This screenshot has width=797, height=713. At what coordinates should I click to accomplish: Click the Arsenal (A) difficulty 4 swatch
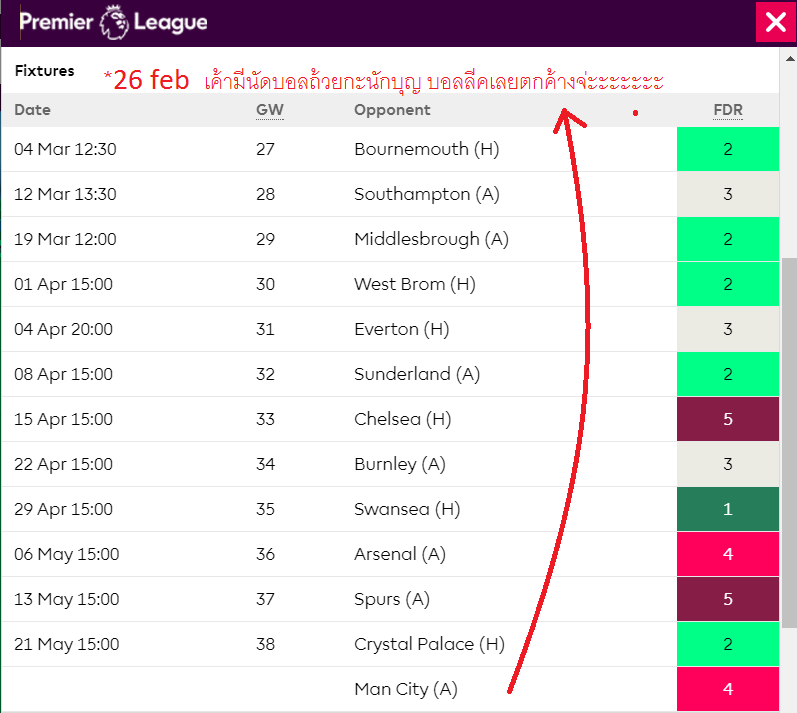[x=727, y=555]
